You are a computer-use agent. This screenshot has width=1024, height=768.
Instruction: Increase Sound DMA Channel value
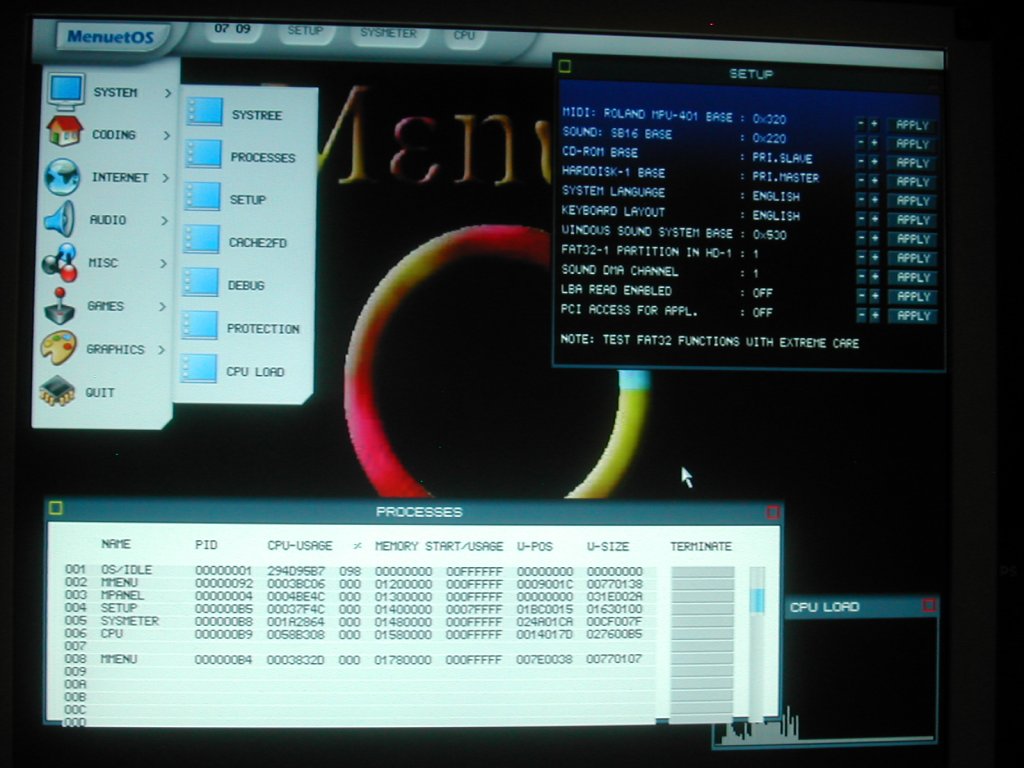coord(874,277)
